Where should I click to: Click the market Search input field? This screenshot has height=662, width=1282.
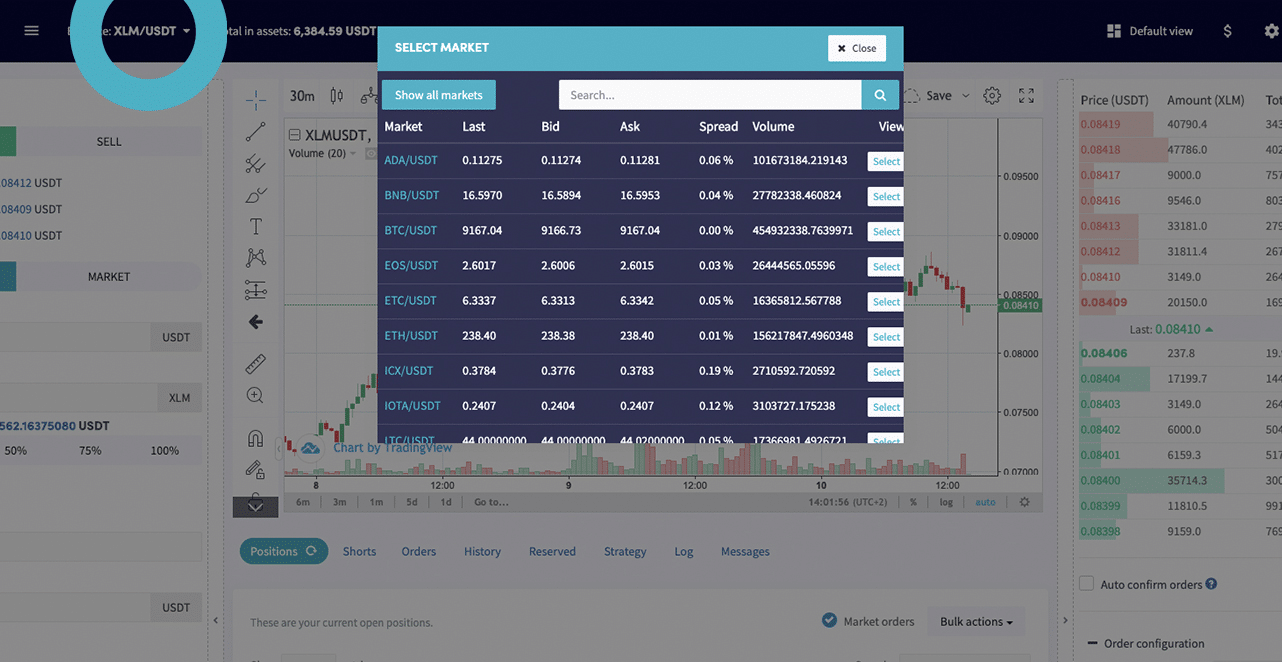710,95
